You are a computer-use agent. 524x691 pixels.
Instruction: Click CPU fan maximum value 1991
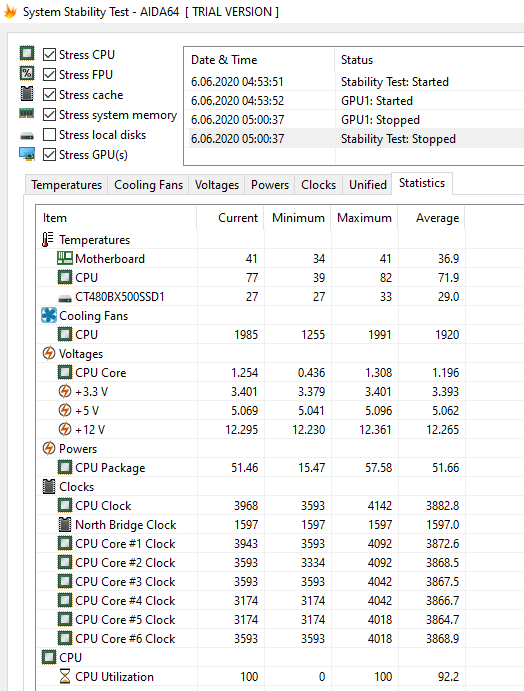pos(380,334)
